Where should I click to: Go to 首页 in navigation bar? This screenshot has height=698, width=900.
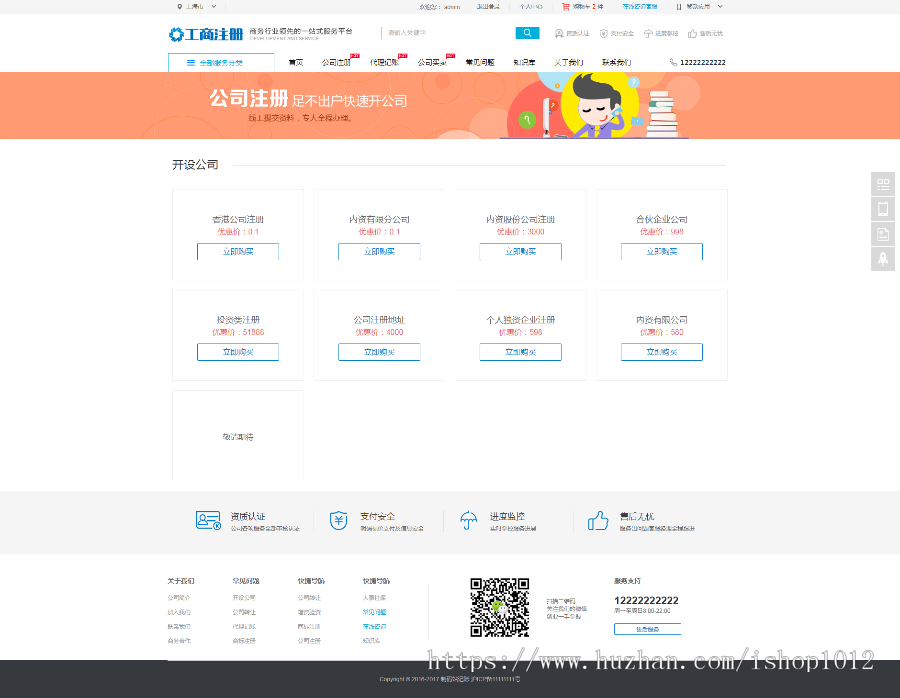[296, 63]
